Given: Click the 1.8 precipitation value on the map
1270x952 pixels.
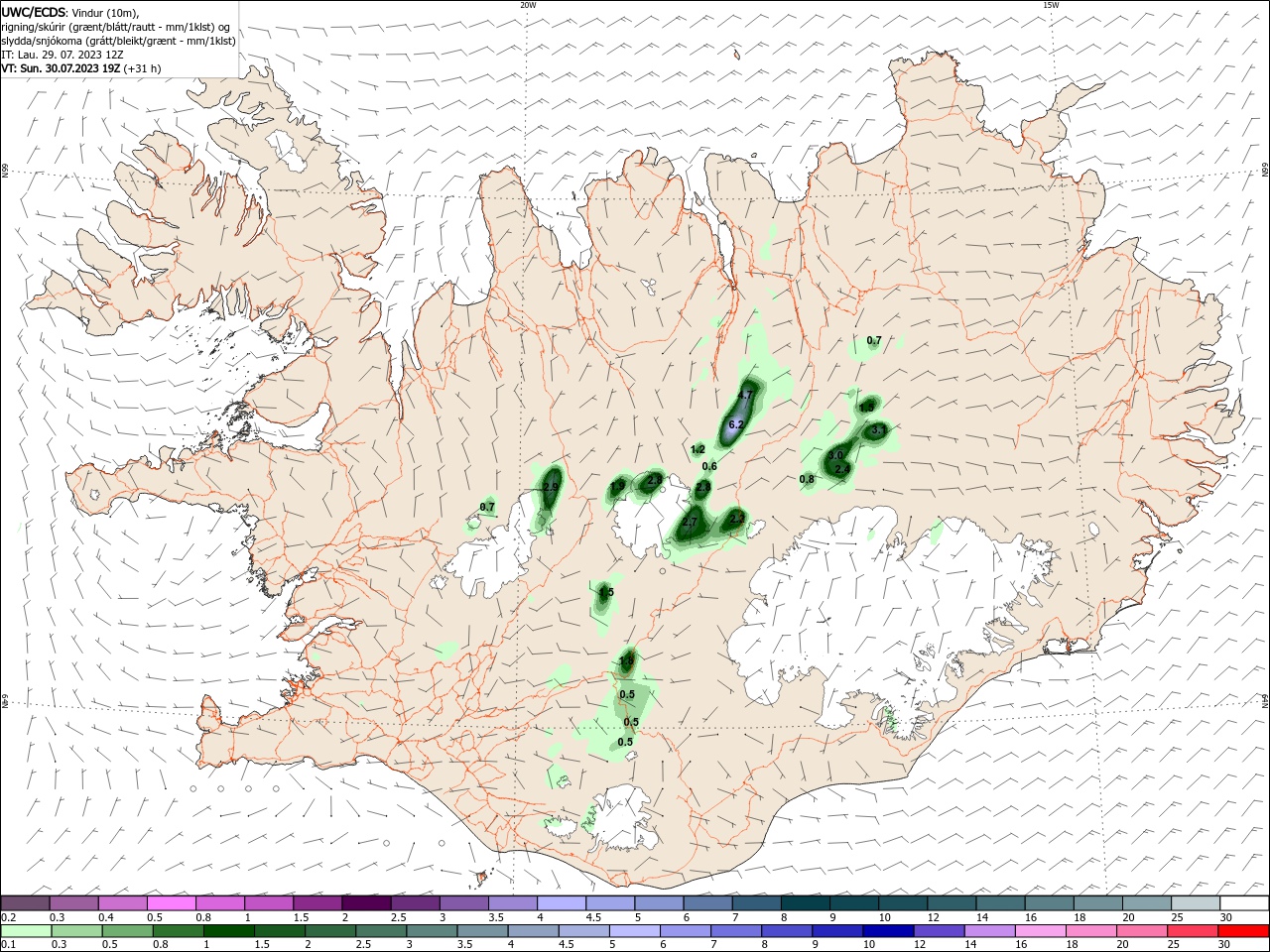Looking at the screenshot, I should coord(626,661).
